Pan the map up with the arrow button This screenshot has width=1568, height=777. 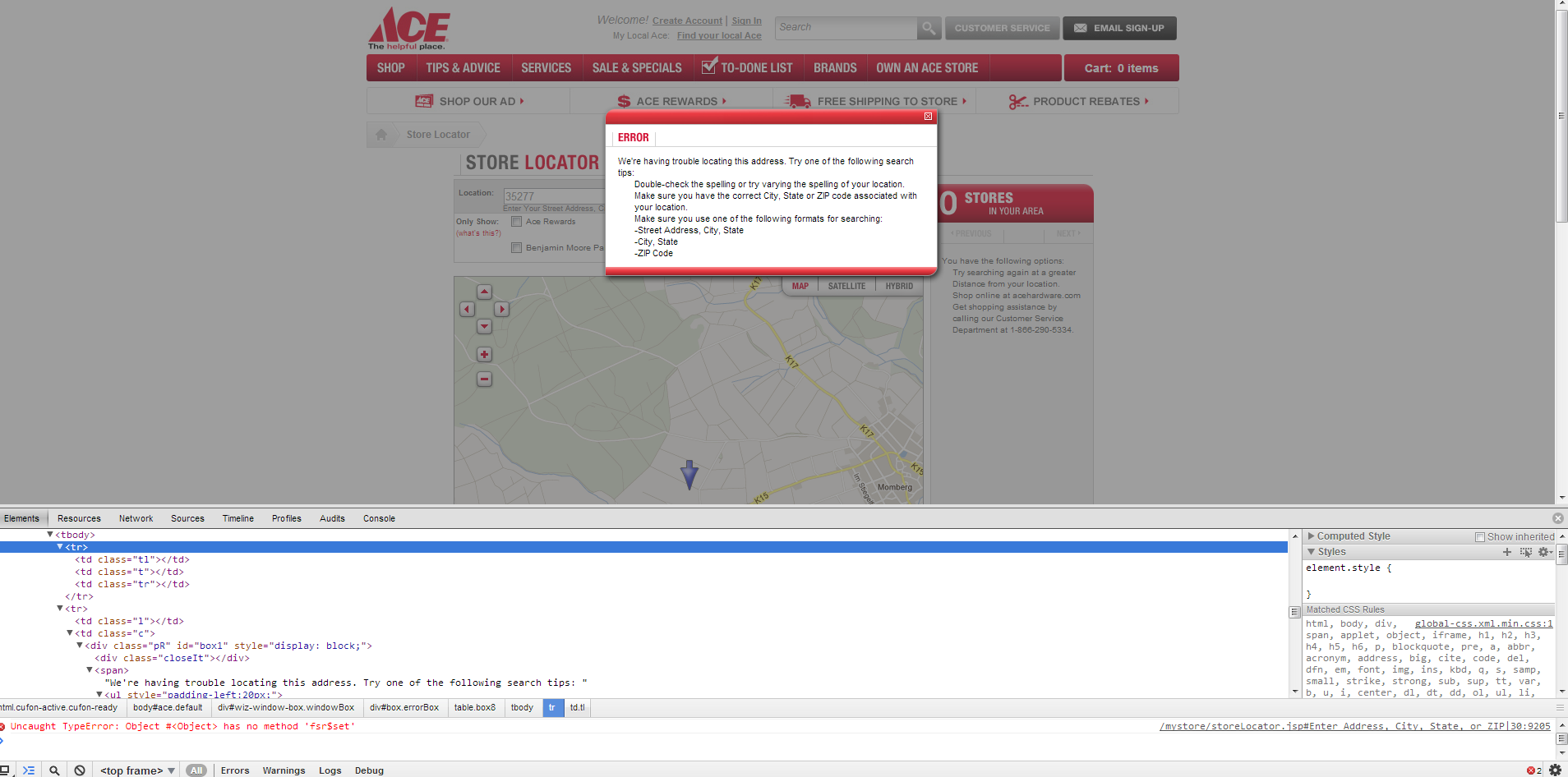[x=484, y=292]
